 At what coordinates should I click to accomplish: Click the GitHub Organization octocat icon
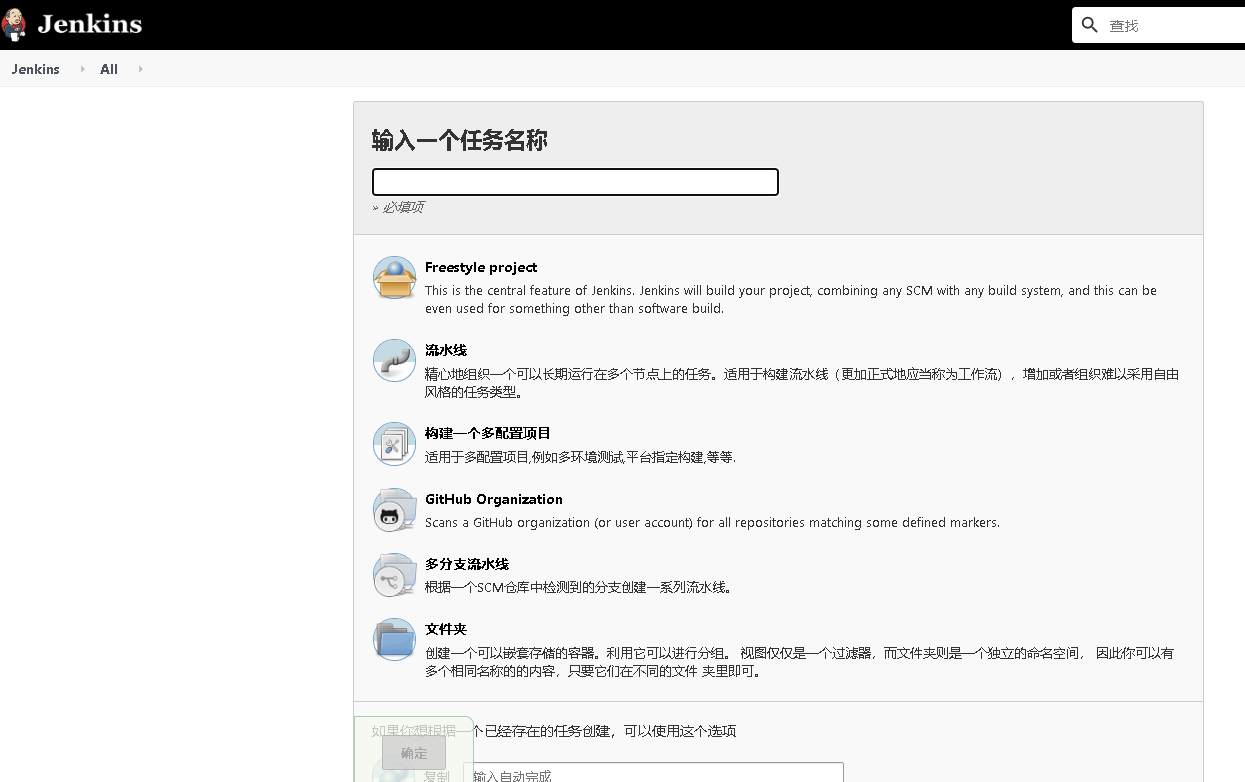click(x=394, y=509)
